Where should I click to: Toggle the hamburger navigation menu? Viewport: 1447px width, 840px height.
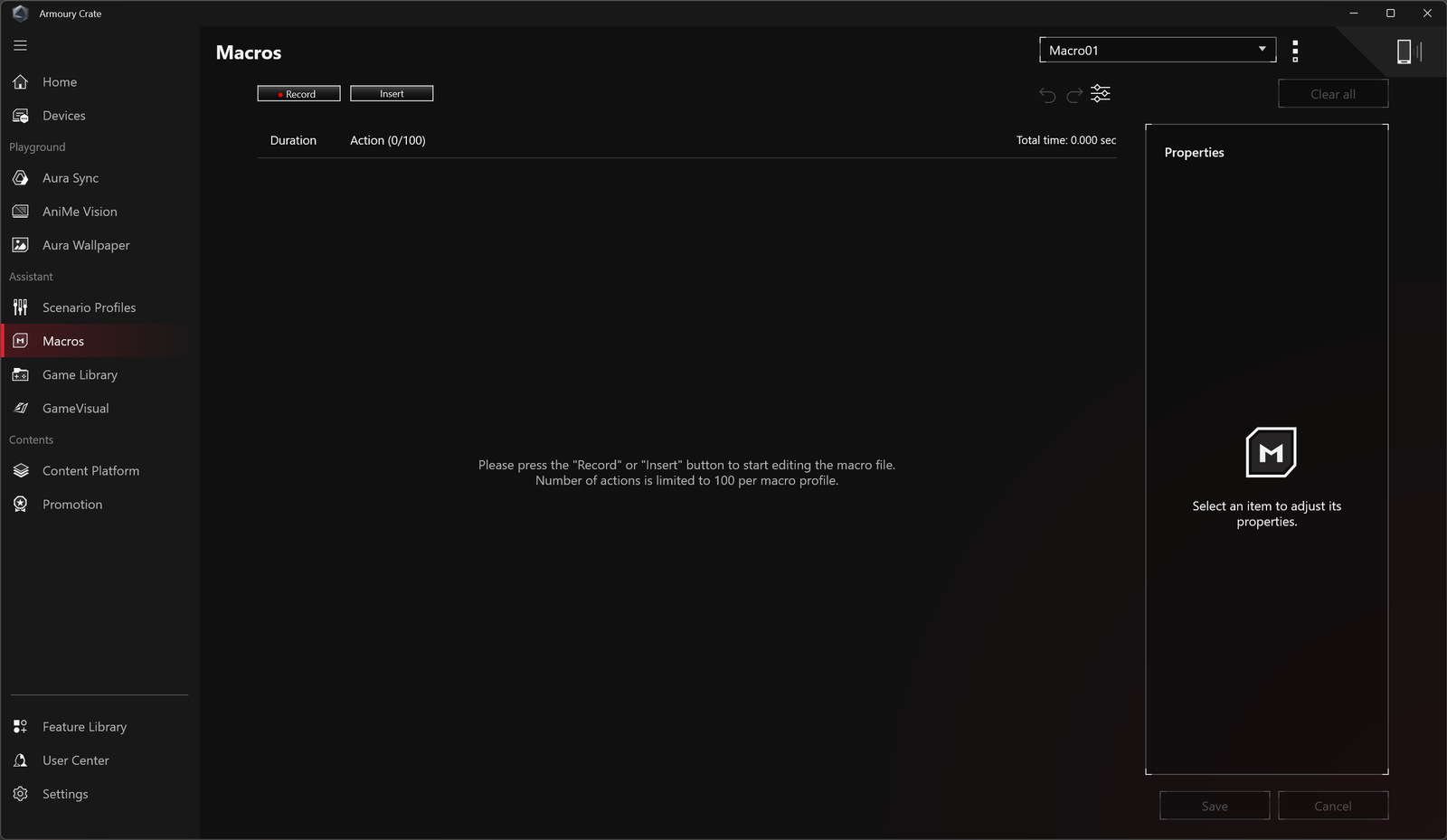click(x=20, y=45)
